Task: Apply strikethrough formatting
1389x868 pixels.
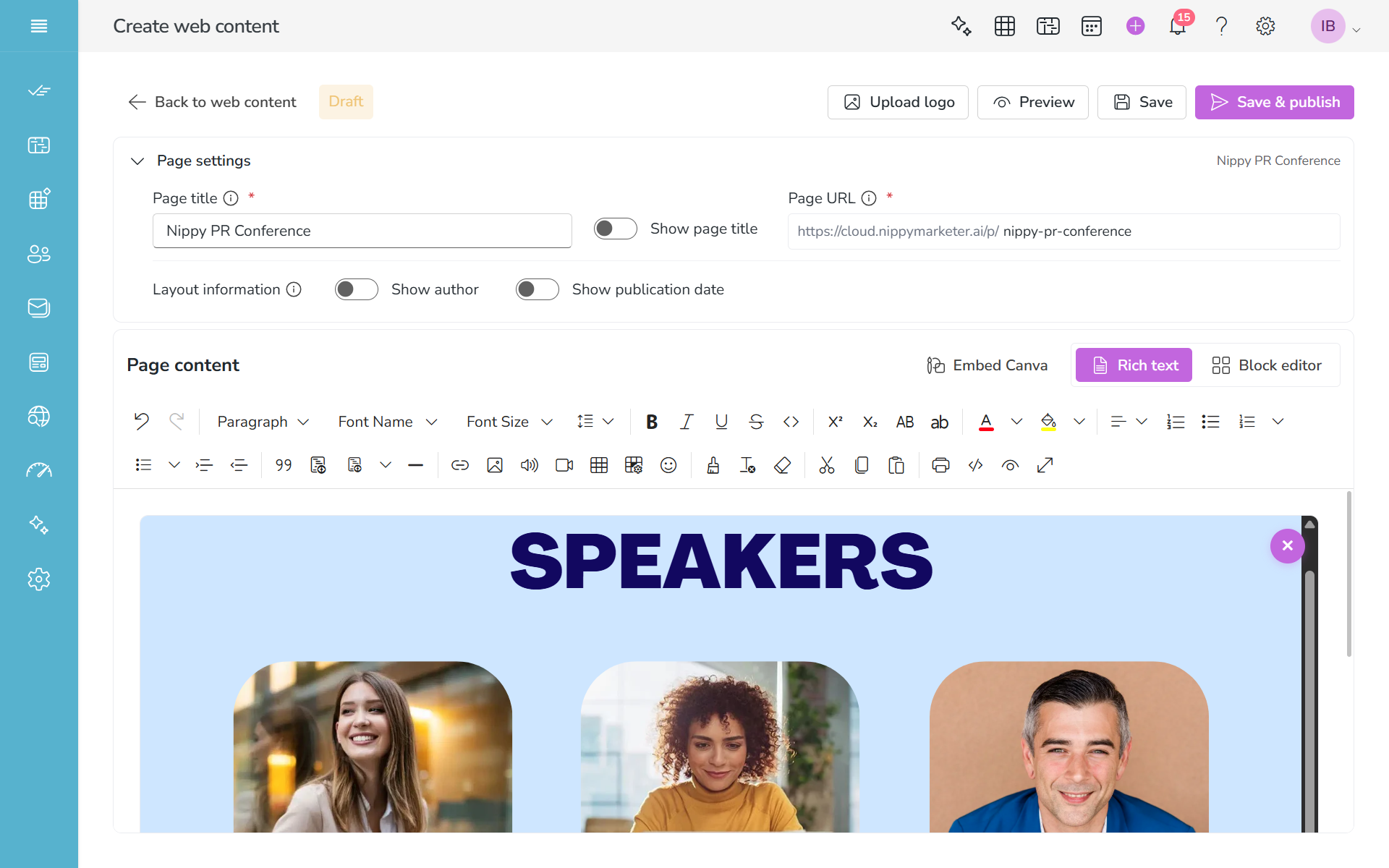Action: (x=756, y=422)
